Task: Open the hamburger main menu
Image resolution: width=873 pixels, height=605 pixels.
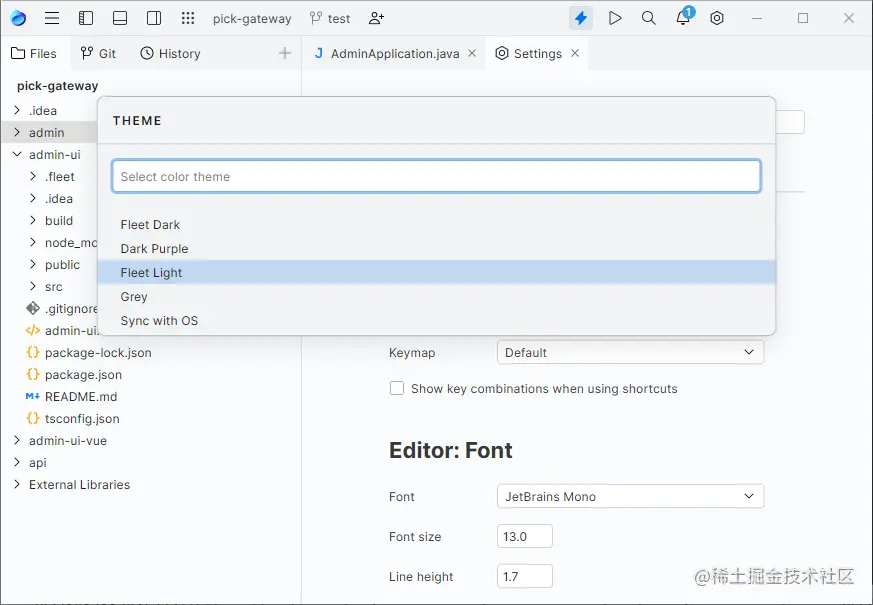Action: (x=52, y=18)
